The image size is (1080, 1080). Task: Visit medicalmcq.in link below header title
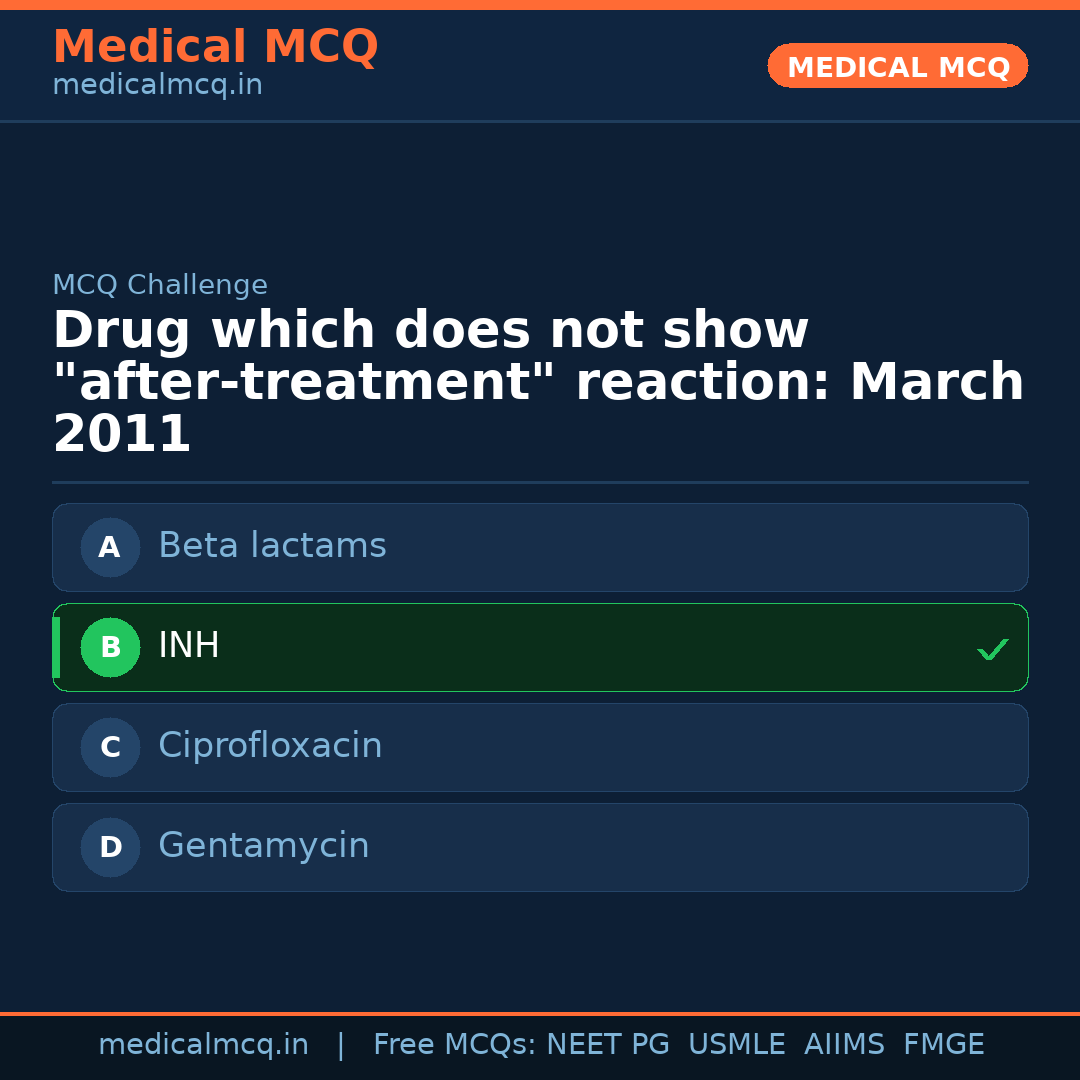[157, 86]
